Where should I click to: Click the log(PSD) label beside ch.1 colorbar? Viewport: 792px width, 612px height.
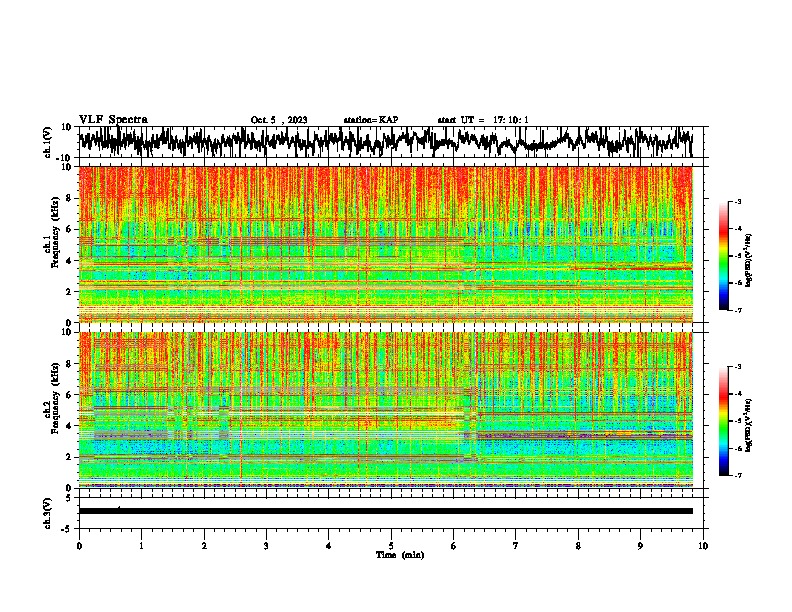[x=749, y=260]
